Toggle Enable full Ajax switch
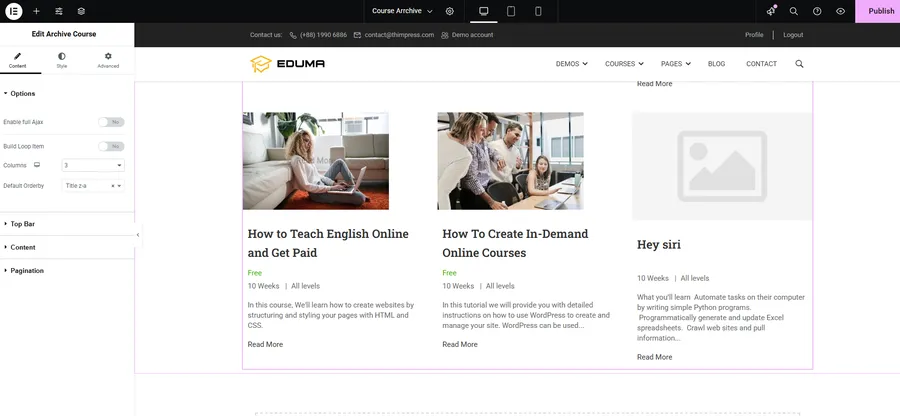This screenshot has width=900, height=416. [x=111, y=122]
